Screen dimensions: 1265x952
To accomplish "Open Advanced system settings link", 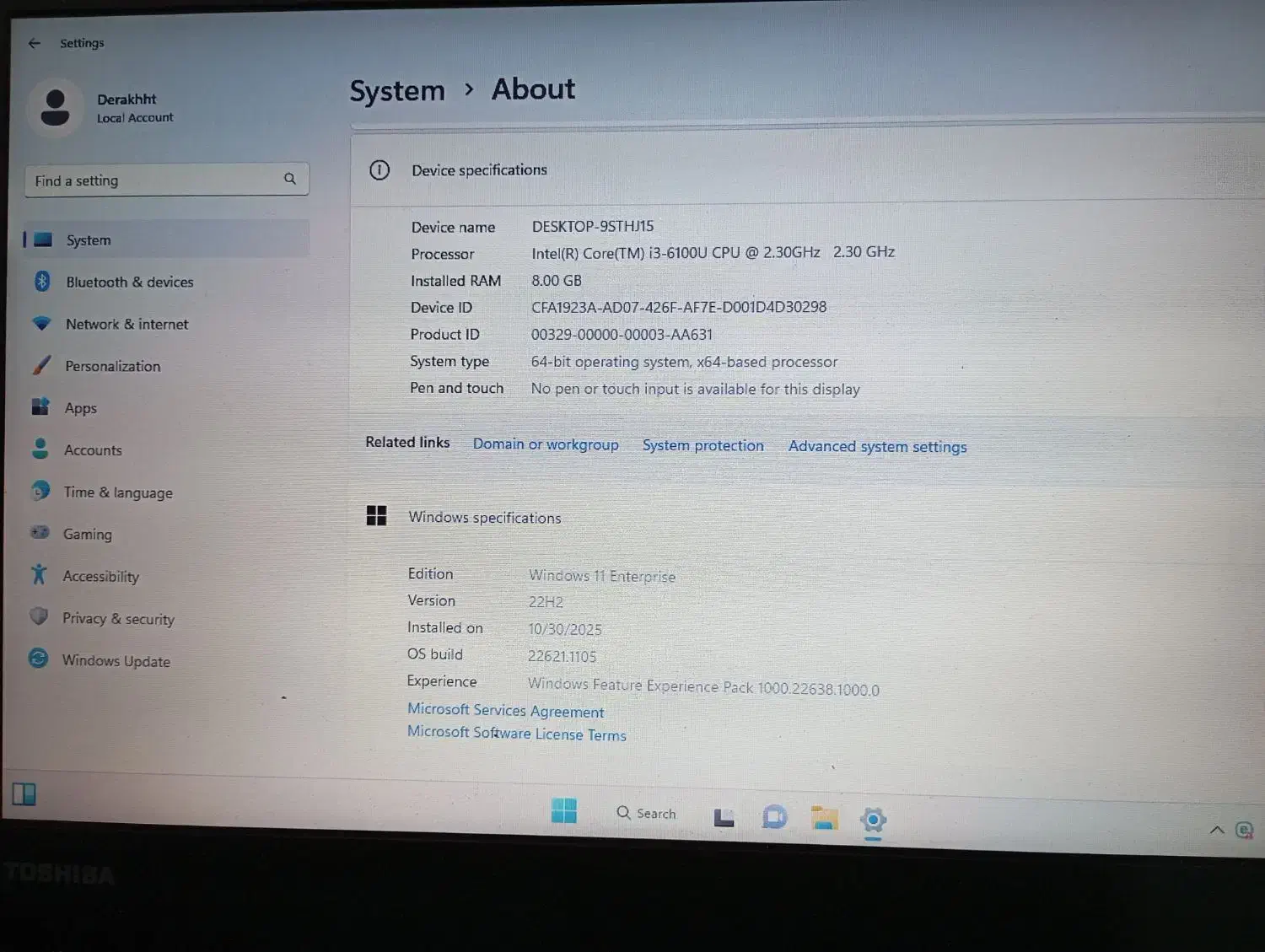I will pos(878,447).
